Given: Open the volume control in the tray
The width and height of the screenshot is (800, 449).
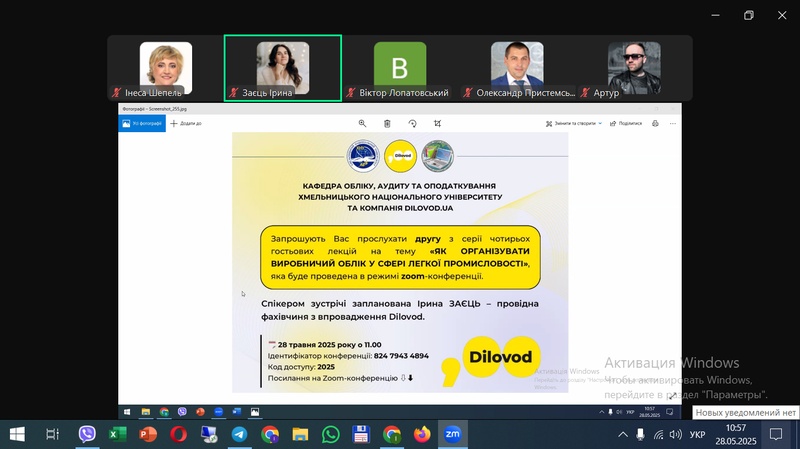Looking at the screenshot, I should (676, 435).
